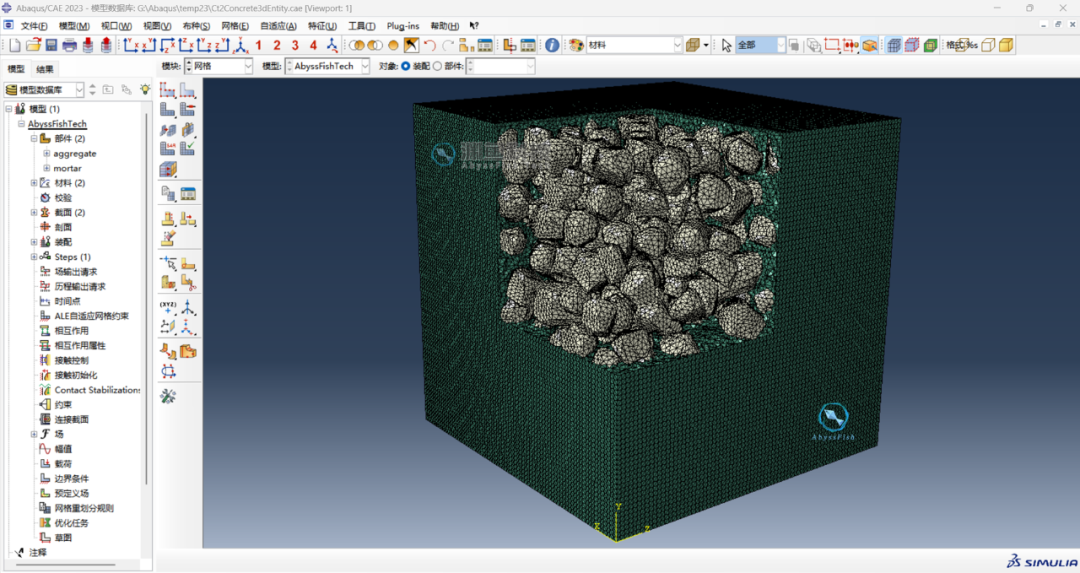1080x573 pixels.
Task: Click the selection arrow tool
Action: pos(726,45)
